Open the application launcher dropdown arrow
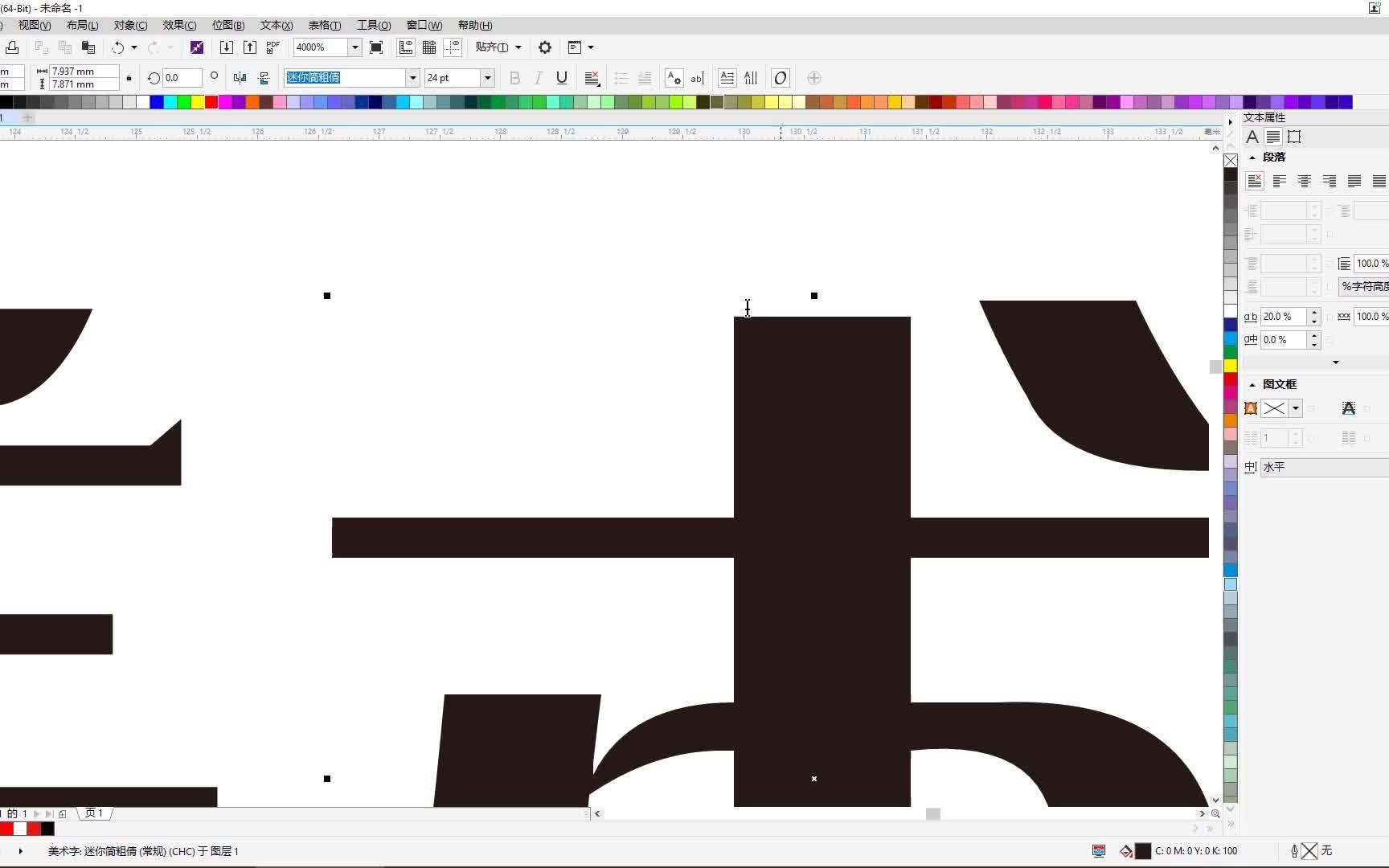1389x868 pixels. tap(591, 47)
